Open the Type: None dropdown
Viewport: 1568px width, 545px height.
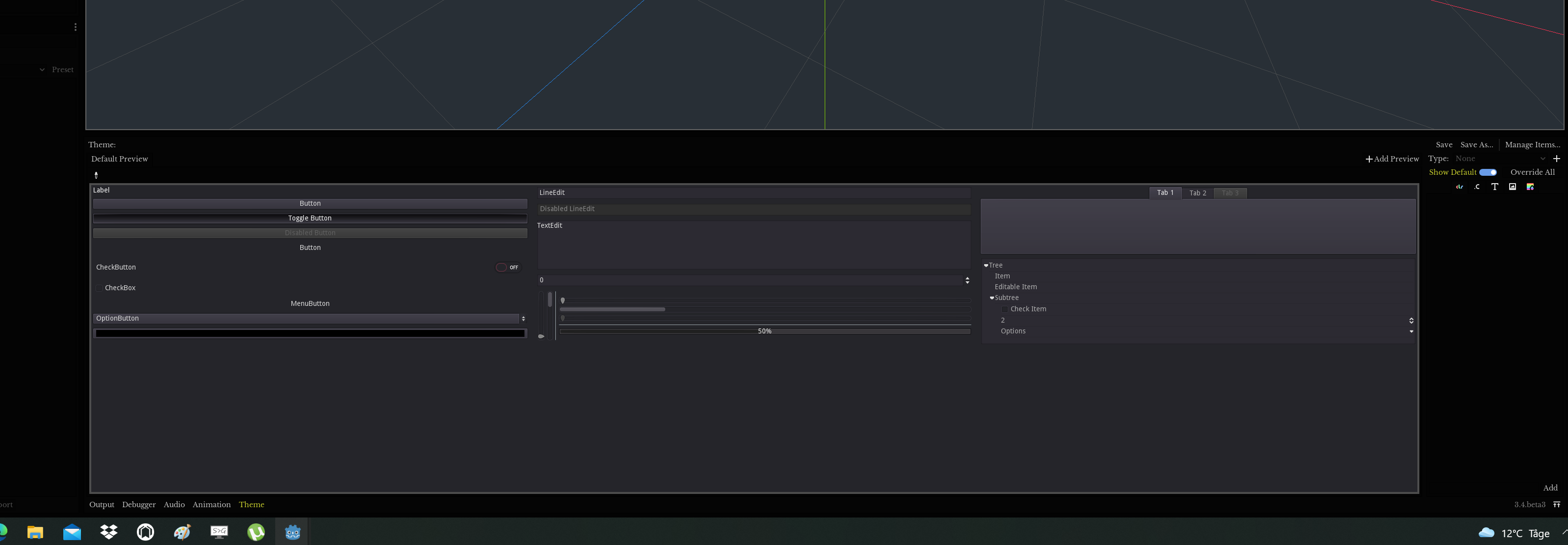point(1497,158)
